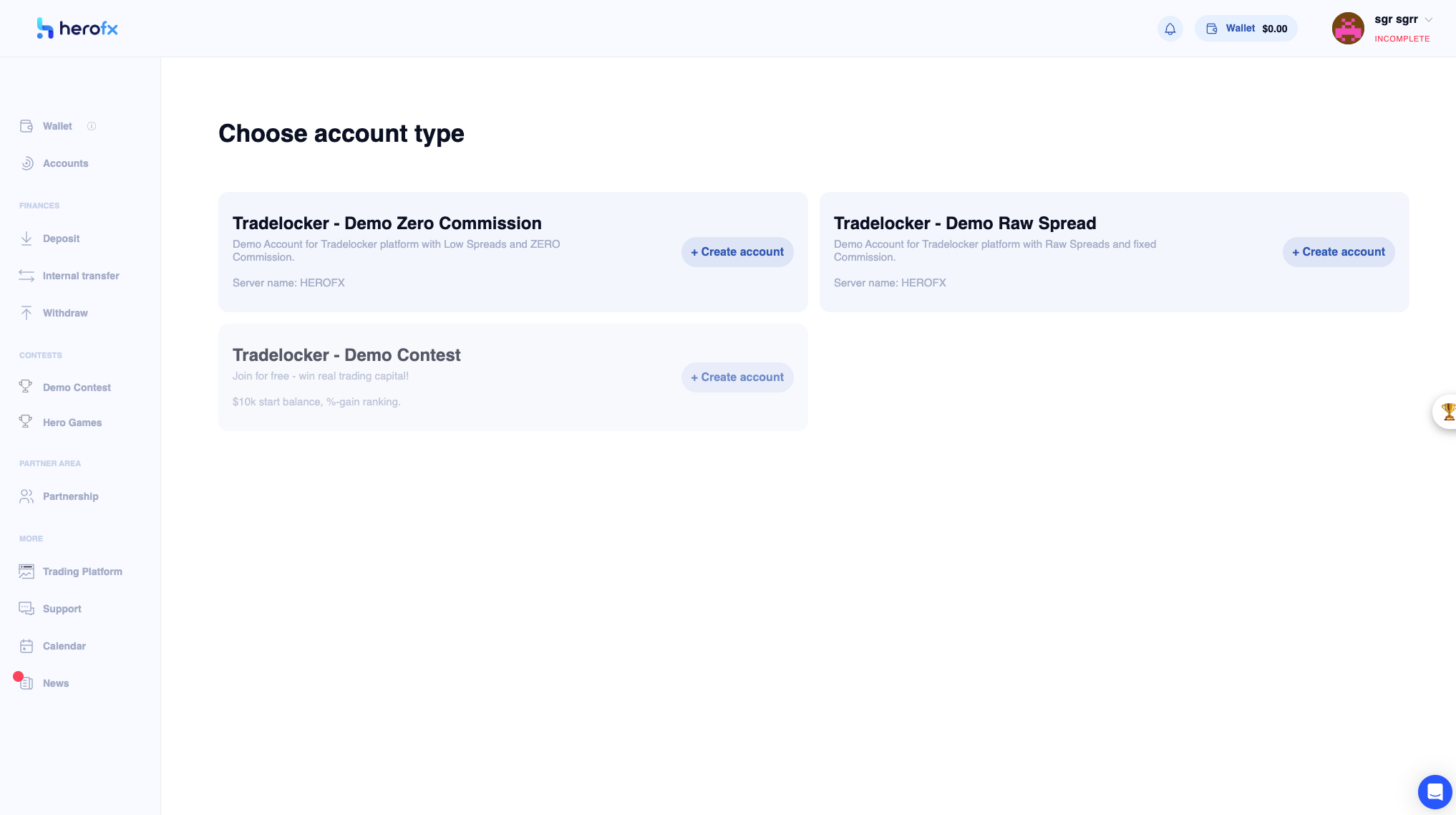This screenshot has width=1456, height=815.
Task: Click the Tradelocker - Demo Raw Spread title
Action: (x=965, y=223)
